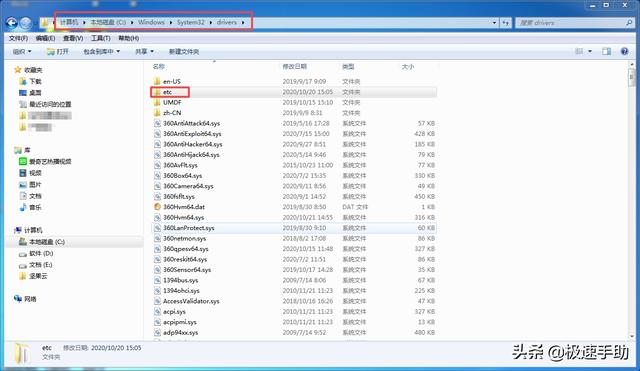Open the help question mark icon

pos(624,51)
